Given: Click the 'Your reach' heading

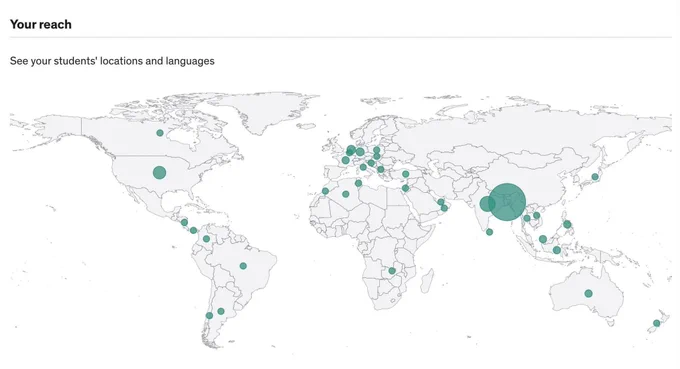Looking at the screenshot, I should point(41,24).
